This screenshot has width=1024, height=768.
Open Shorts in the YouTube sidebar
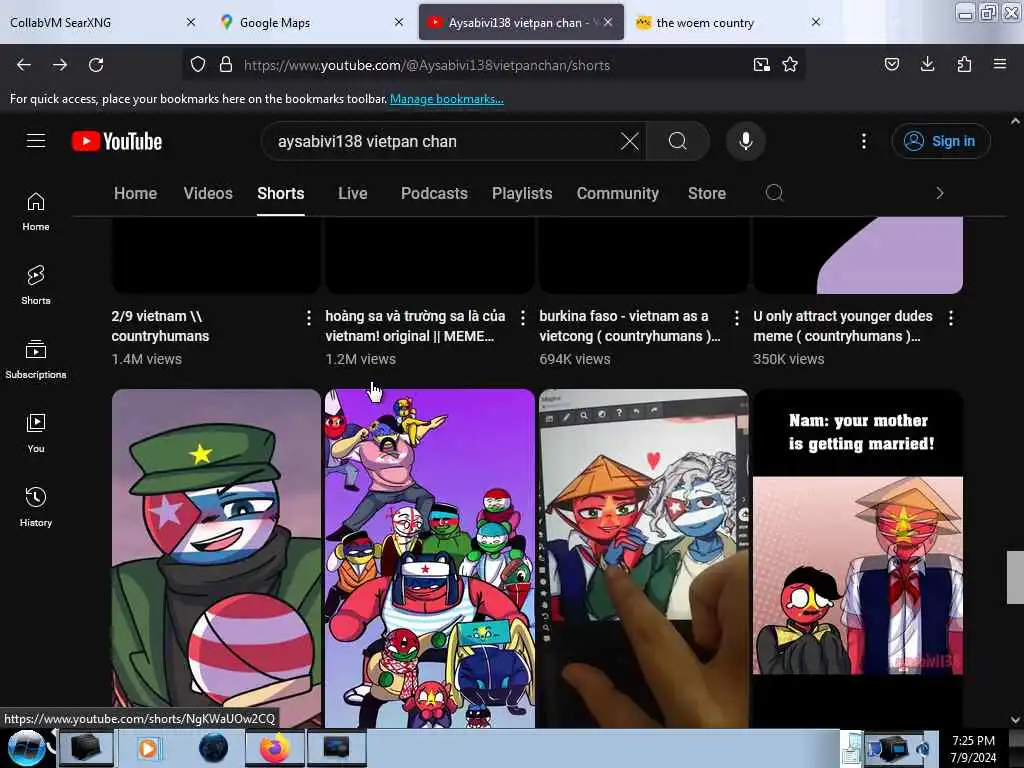tap(36, 285)
